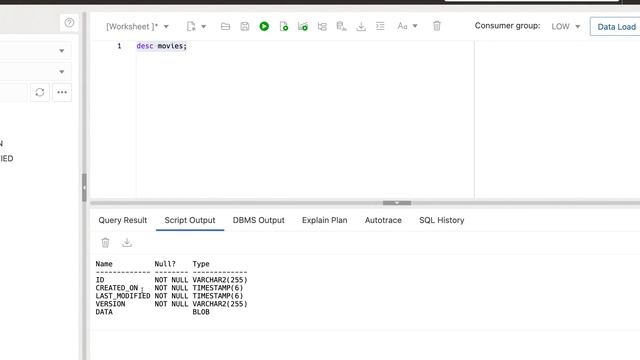
Task: Click the Data Load button
Action: [616, 27]
